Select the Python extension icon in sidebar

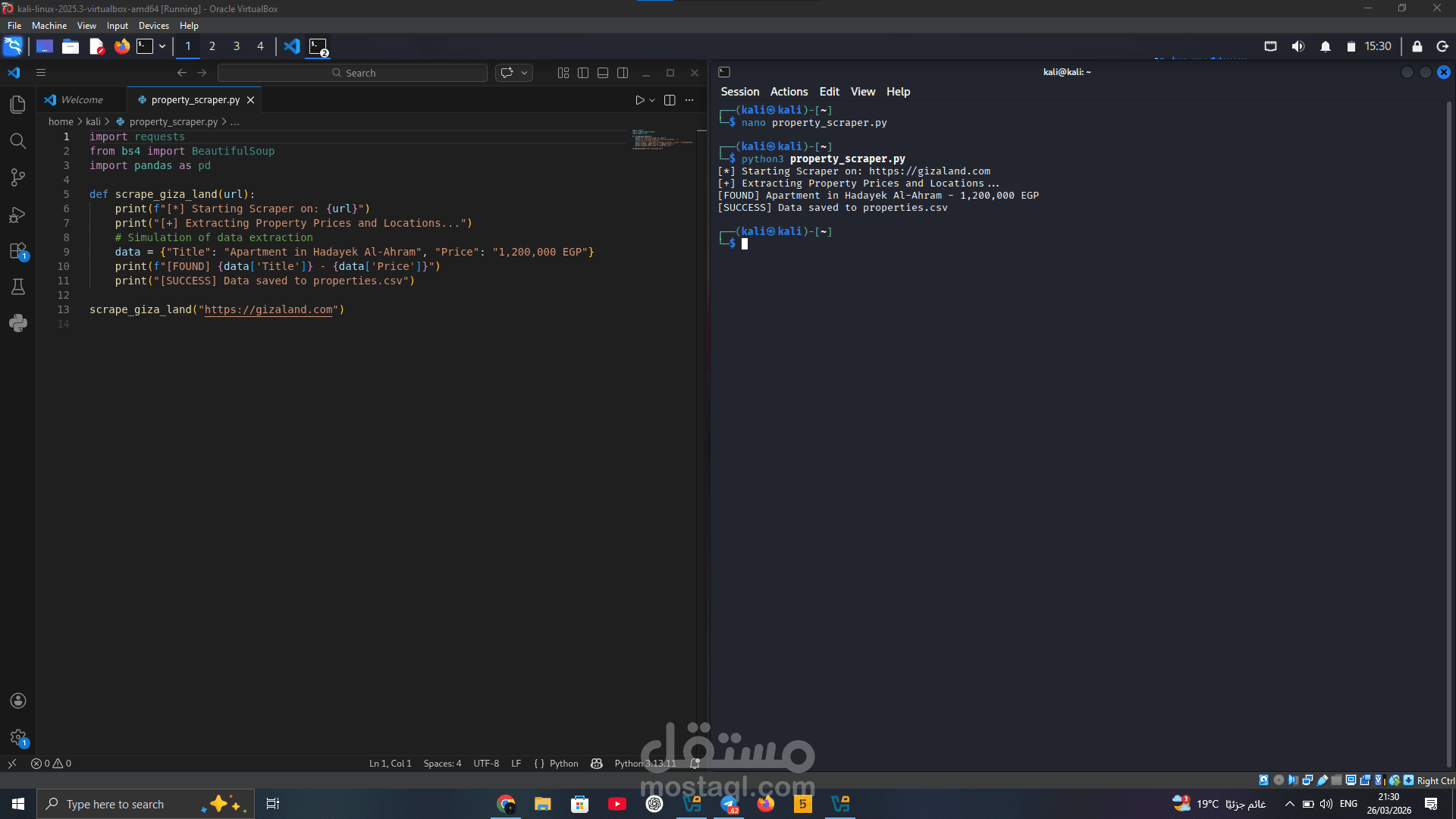17,323
